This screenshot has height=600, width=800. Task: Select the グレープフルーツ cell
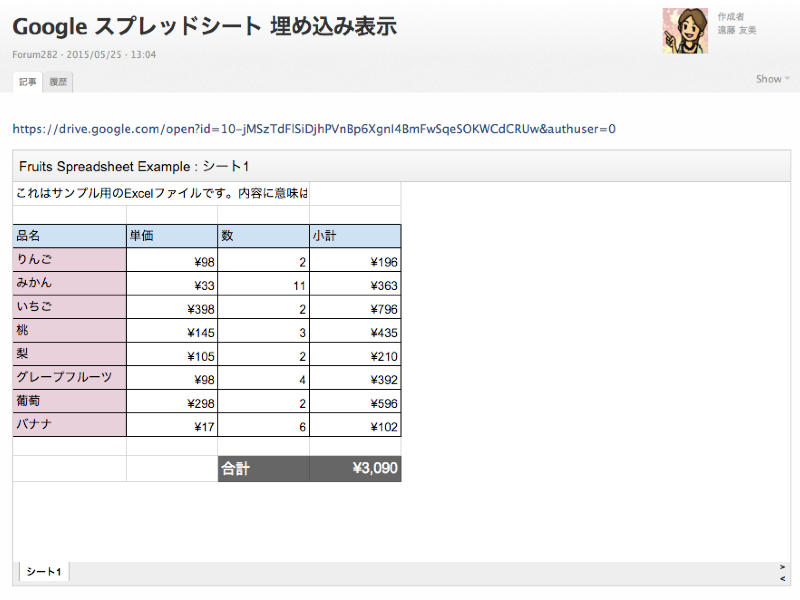coord(69,378)
